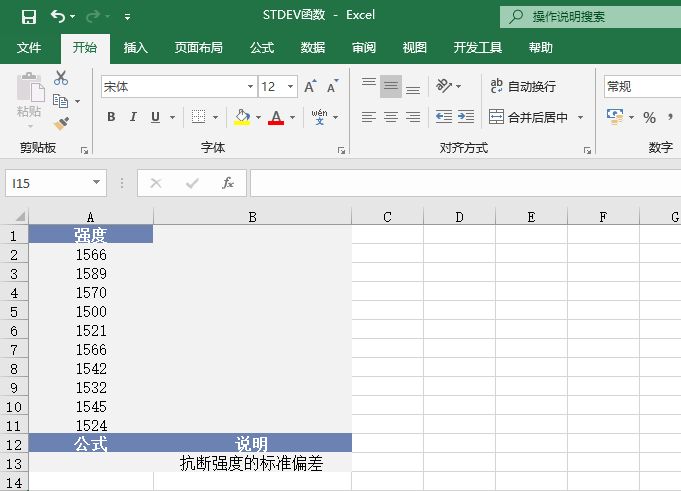Click the Undo arrow icon

(x=58, y=17)
